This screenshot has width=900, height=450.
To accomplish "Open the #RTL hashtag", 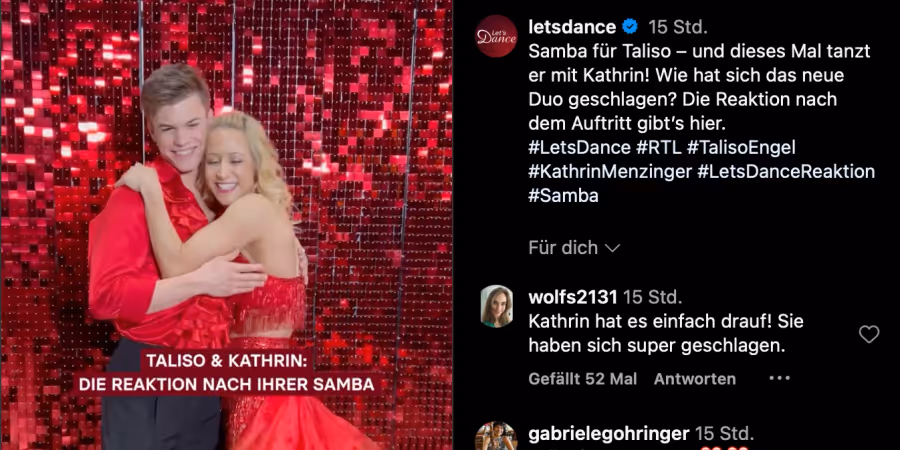I will pos(658,148).
